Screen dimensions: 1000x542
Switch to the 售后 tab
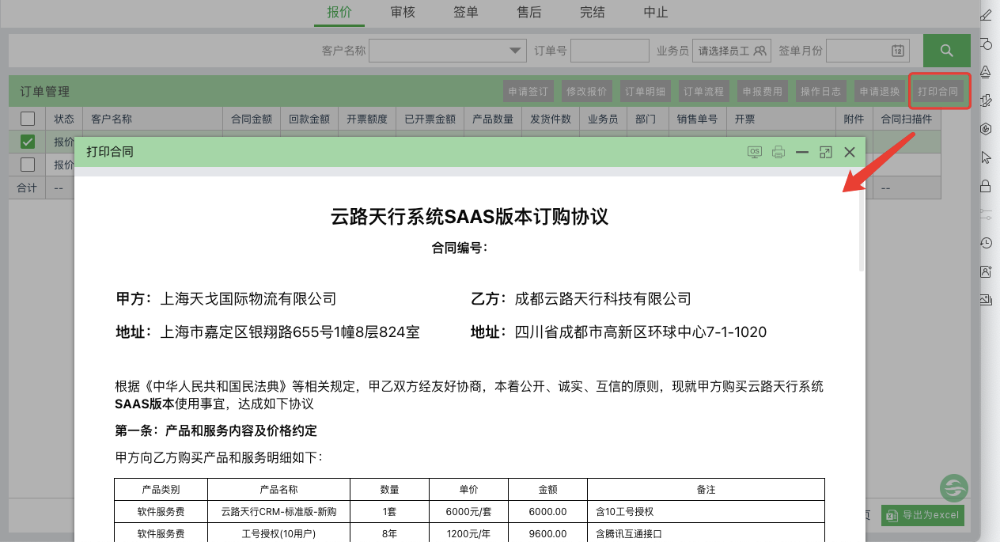(x=529, y=12)
